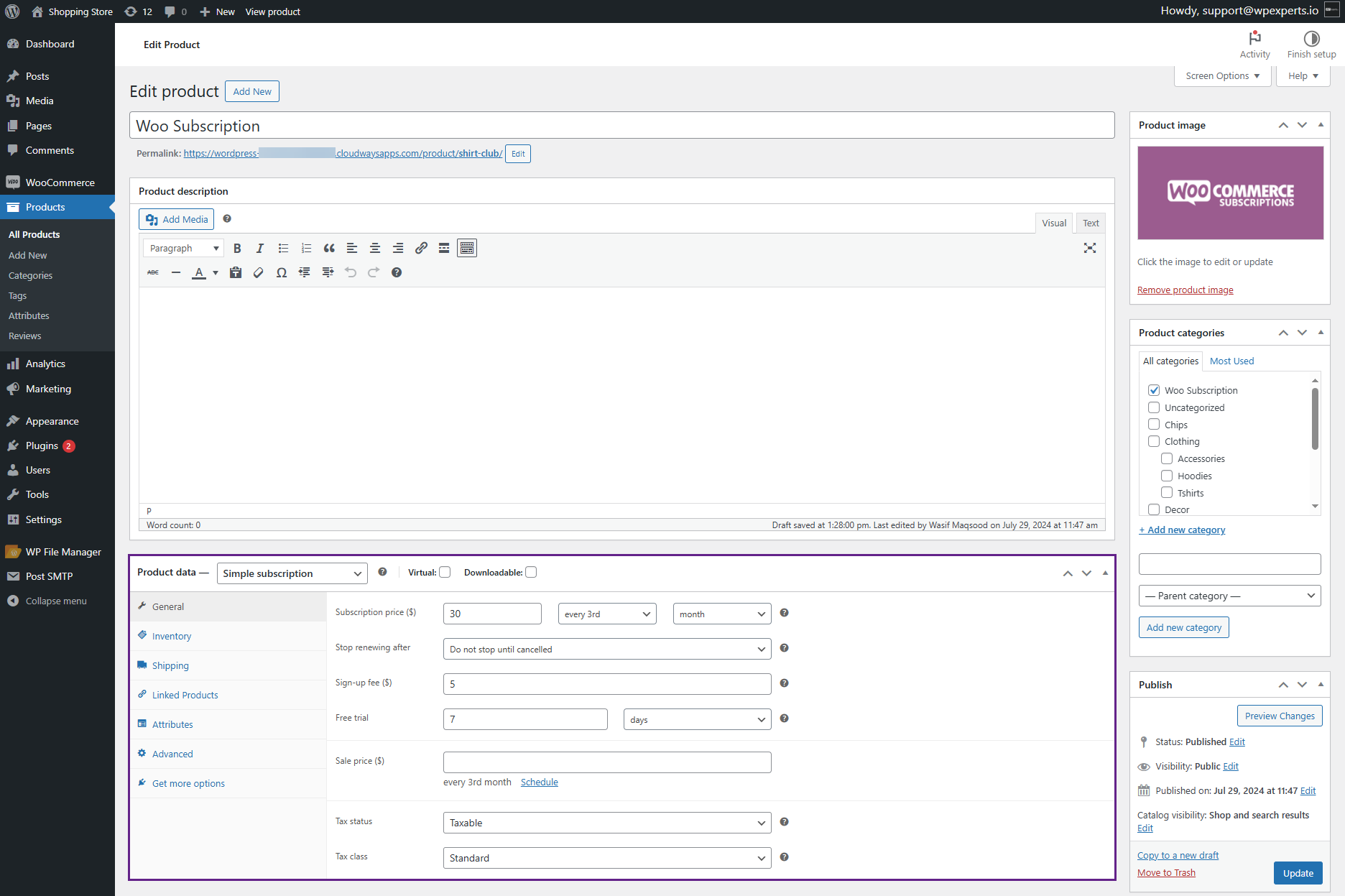Viewport: 1345px width, 896px height.
Task: Click the Add Media button
Action: (177, 219)
